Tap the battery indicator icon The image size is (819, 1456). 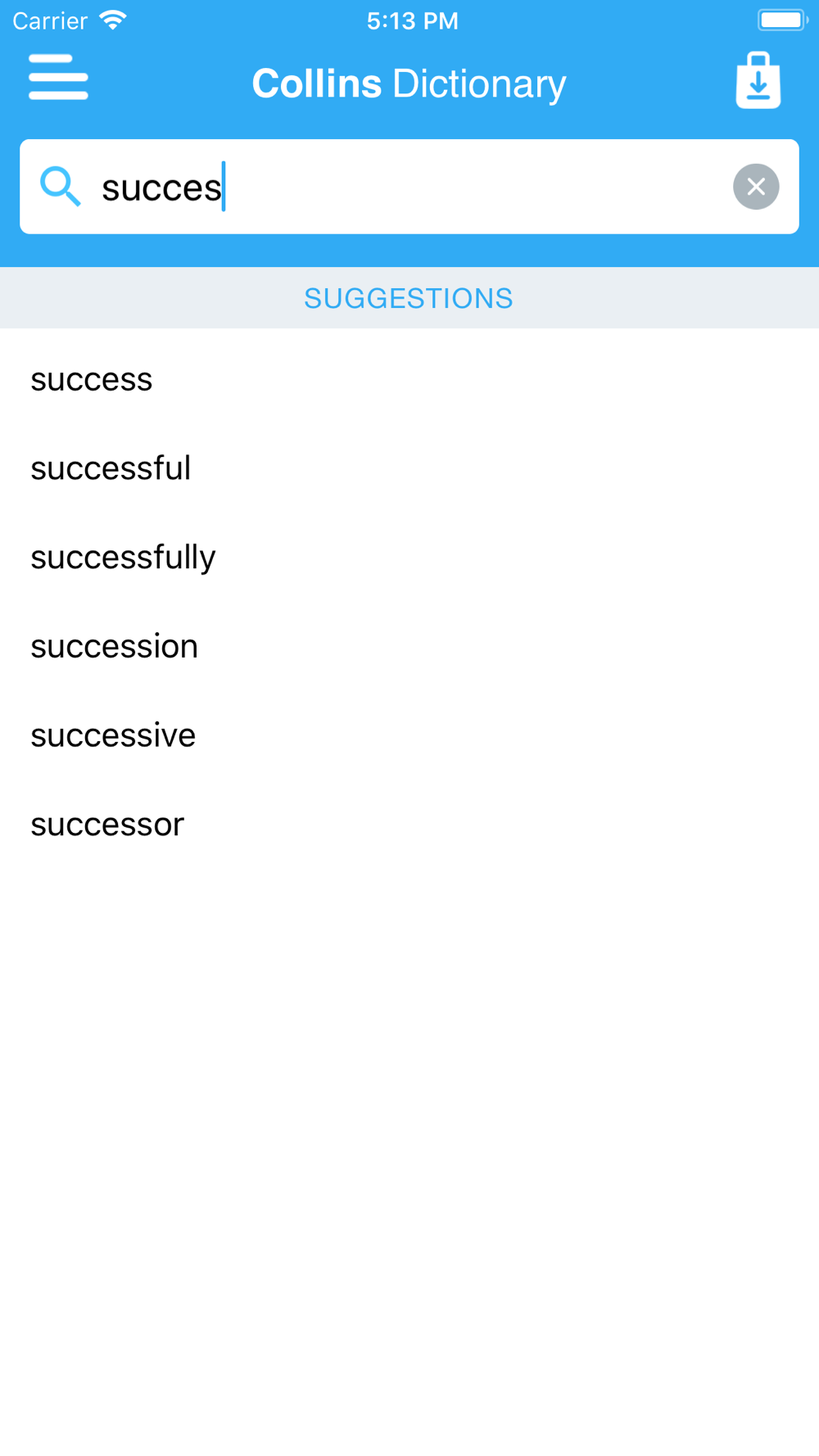(x=783, y=20)
